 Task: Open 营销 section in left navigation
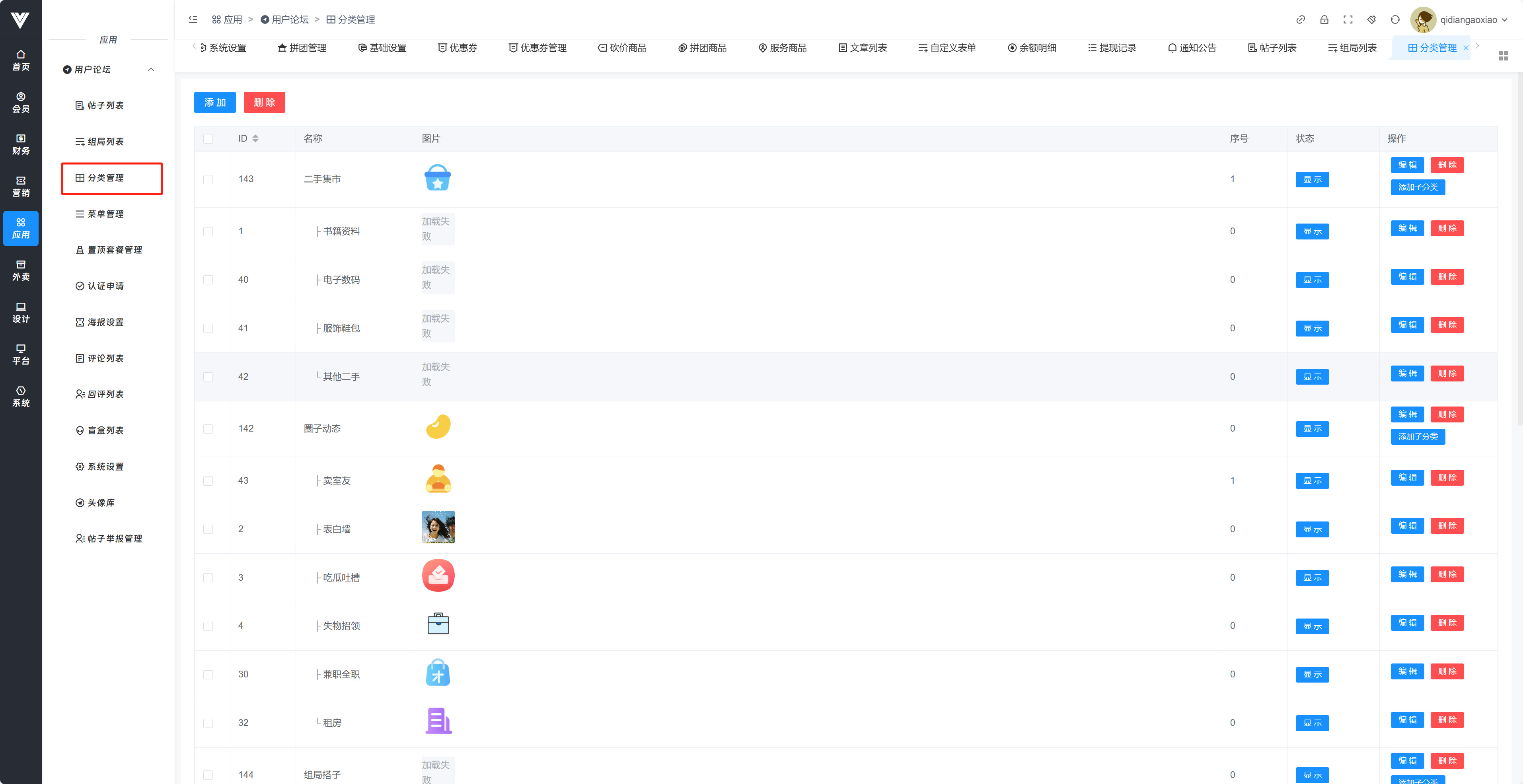(x=21, y=186)
